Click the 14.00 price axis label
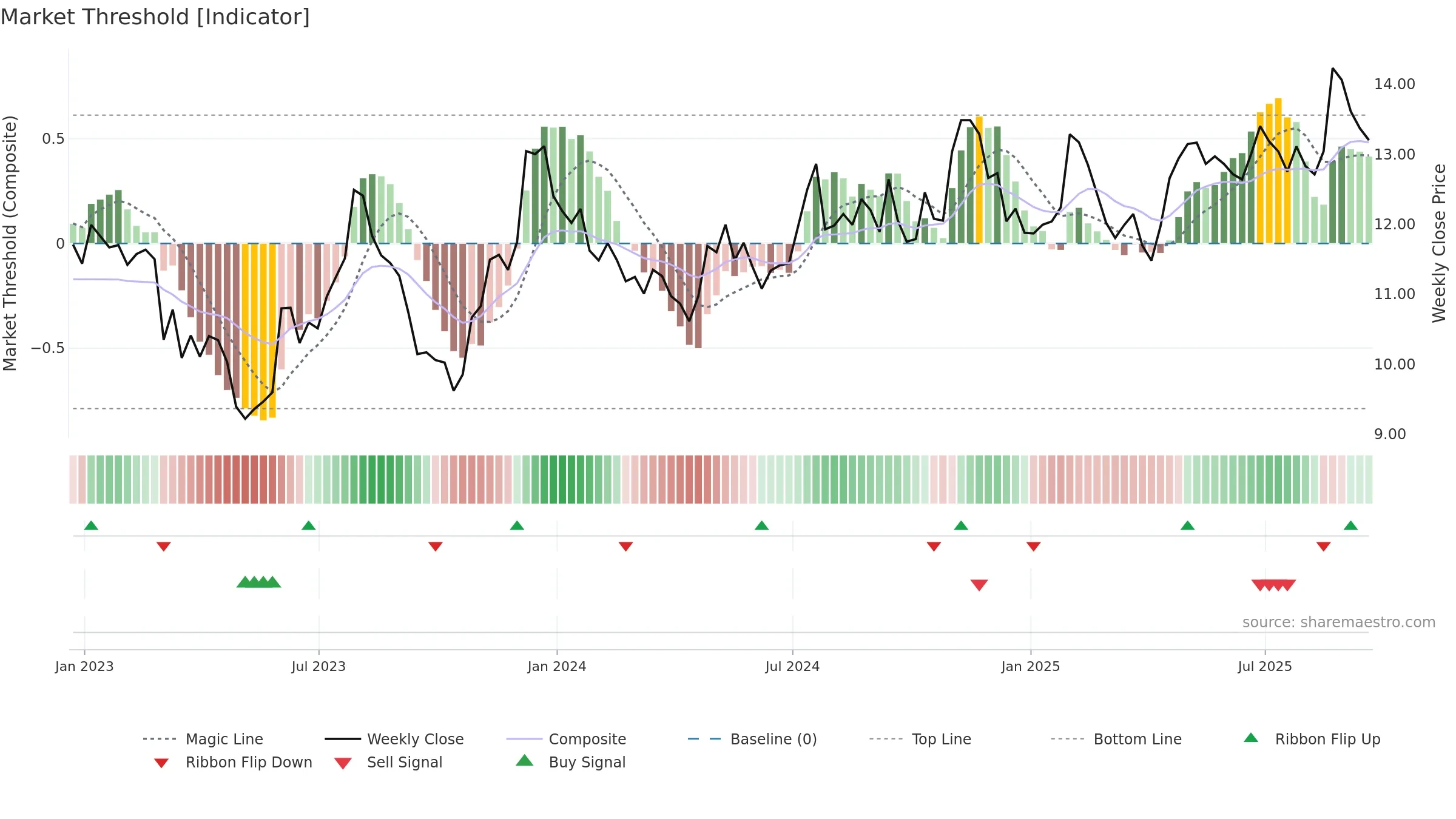The image size is (1456, 819). (x=1395, y=84)
